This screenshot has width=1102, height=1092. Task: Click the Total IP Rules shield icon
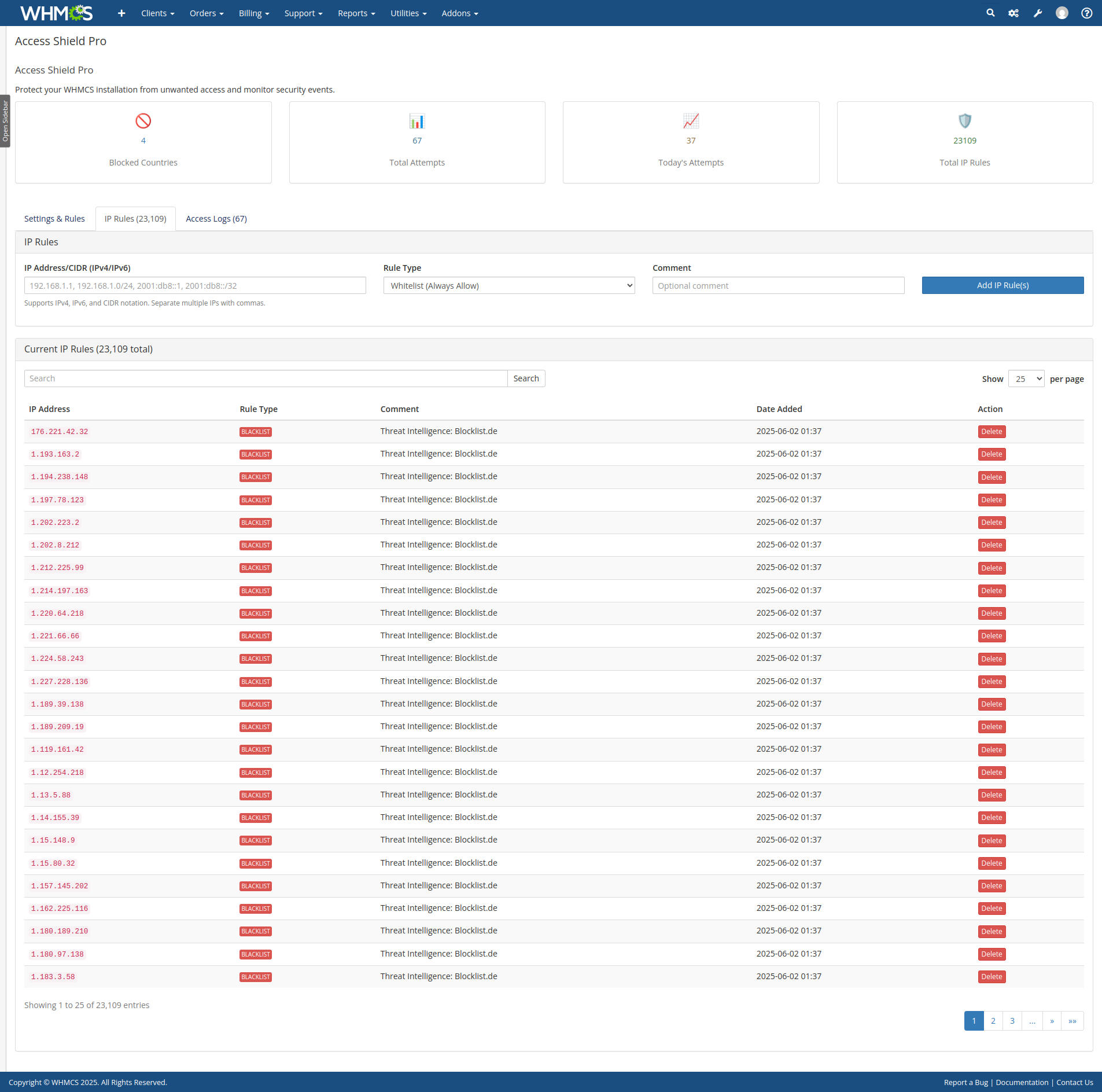tap(965, 121)
